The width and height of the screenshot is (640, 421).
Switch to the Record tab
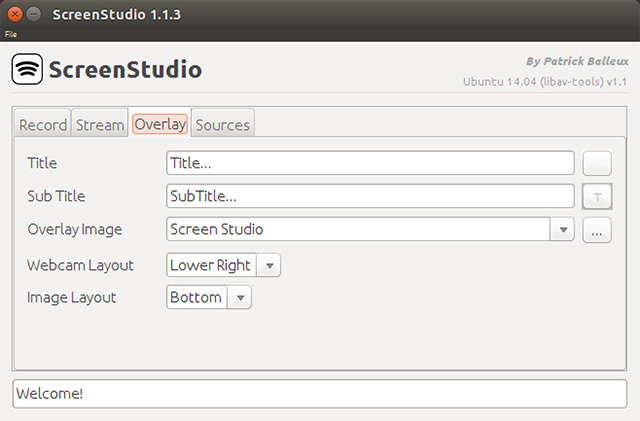point(43,124)
